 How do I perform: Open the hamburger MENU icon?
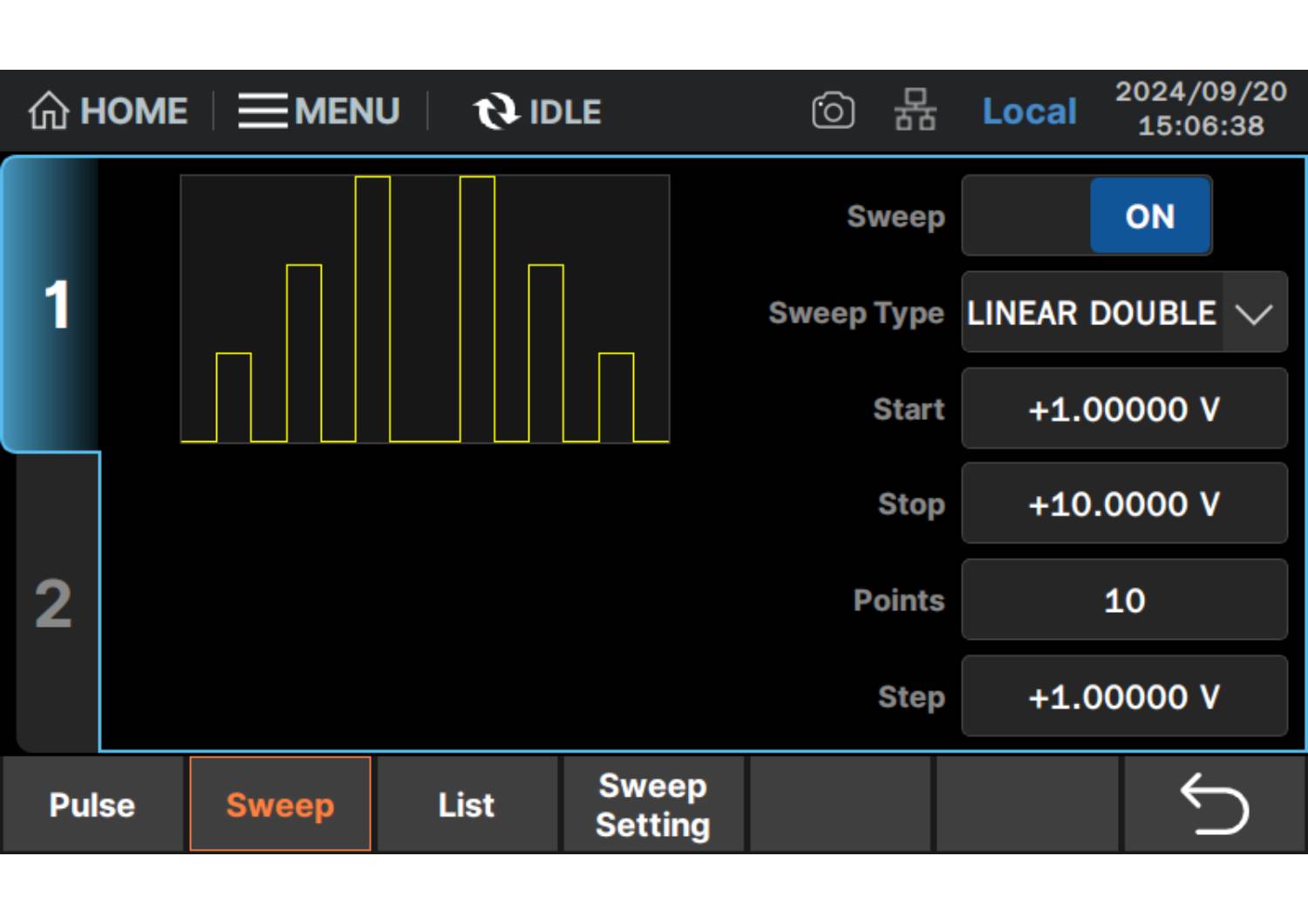pyautogui.click(x=262, y=112)
